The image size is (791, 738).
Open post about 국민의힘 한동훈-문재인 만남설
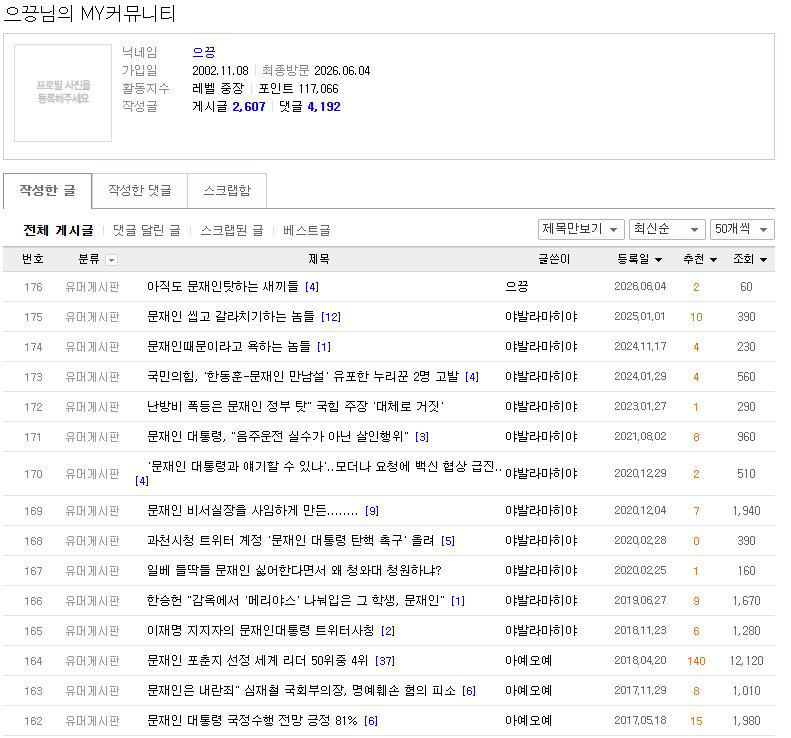(303, 376)
